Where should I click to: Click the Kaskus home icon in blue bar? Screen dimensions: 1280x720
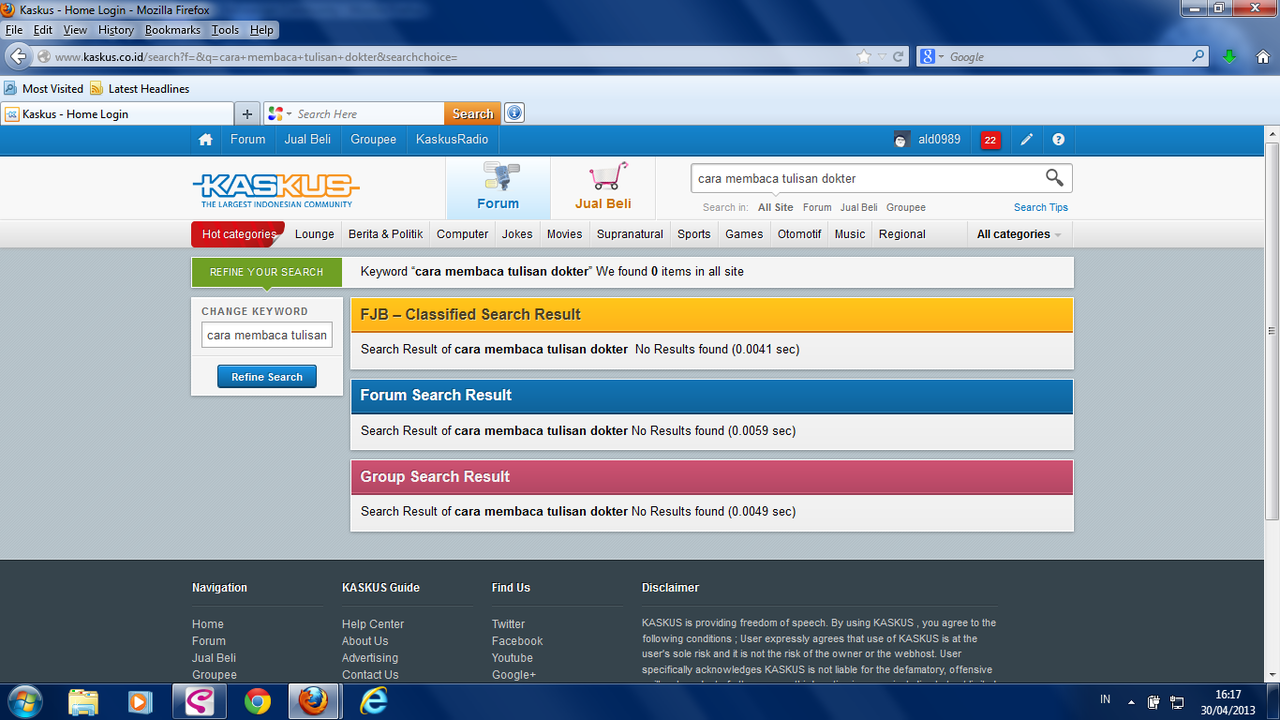coord(205,140)
